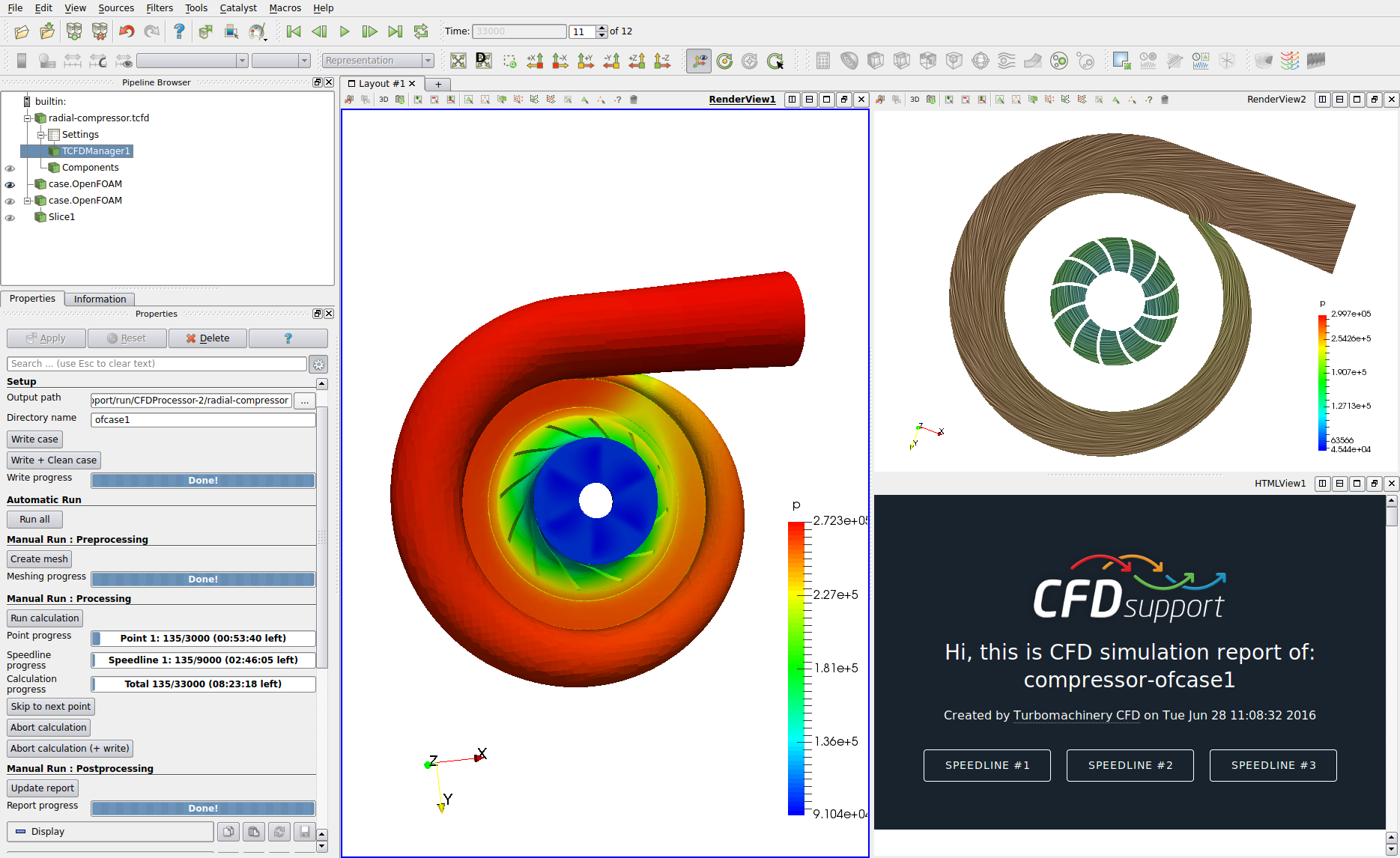1400x858 pixels.
Task: Click the properties search field
Action: click(156, 363)
